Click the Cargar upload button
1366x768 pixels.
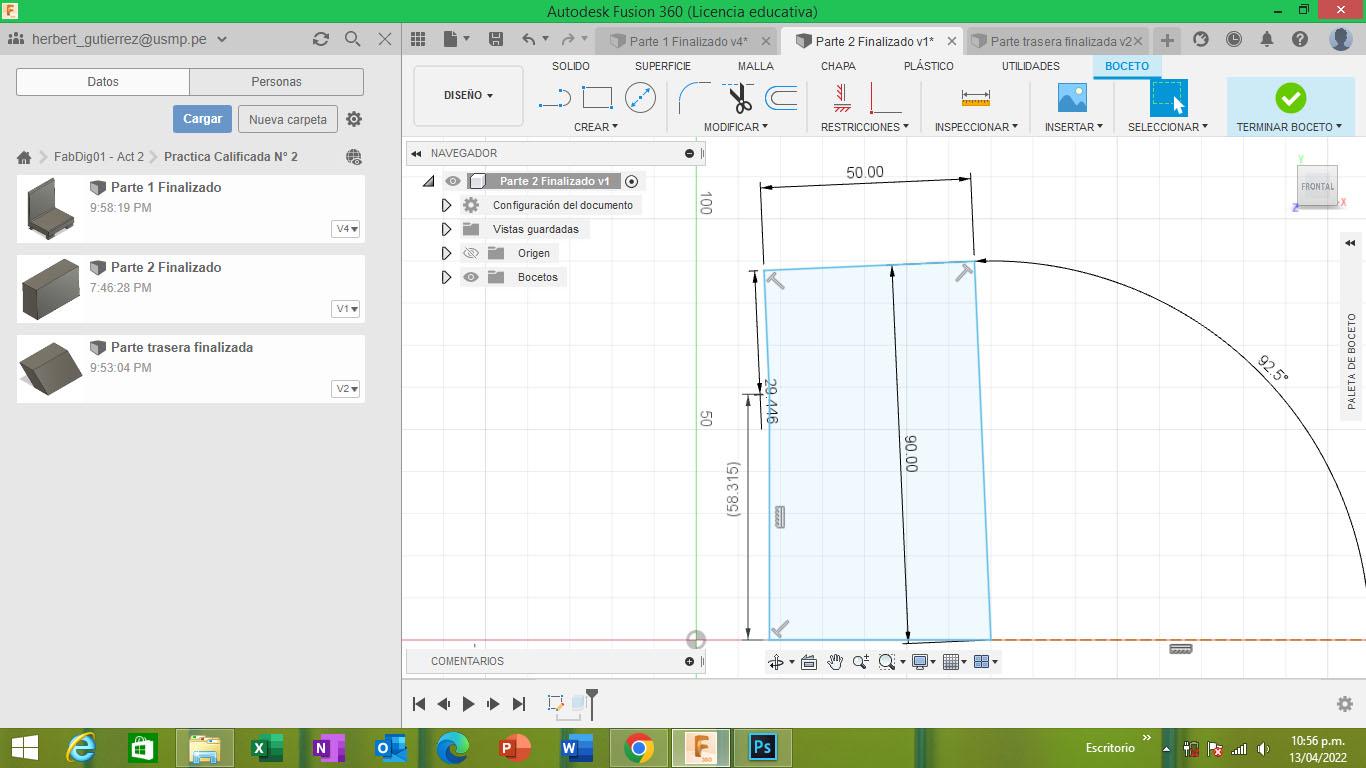[202, 119]
